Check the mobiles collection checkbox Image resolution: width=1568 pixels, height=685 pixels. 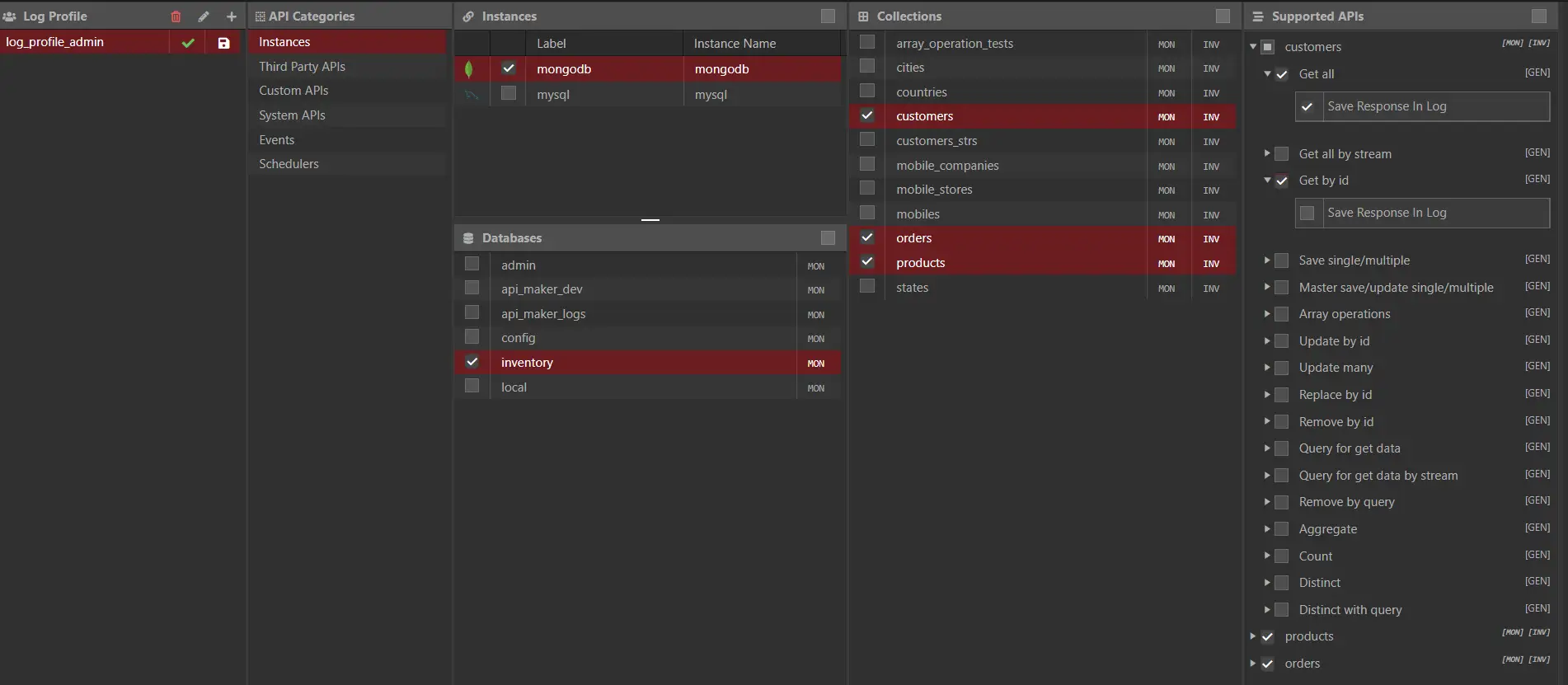(867, 213)
